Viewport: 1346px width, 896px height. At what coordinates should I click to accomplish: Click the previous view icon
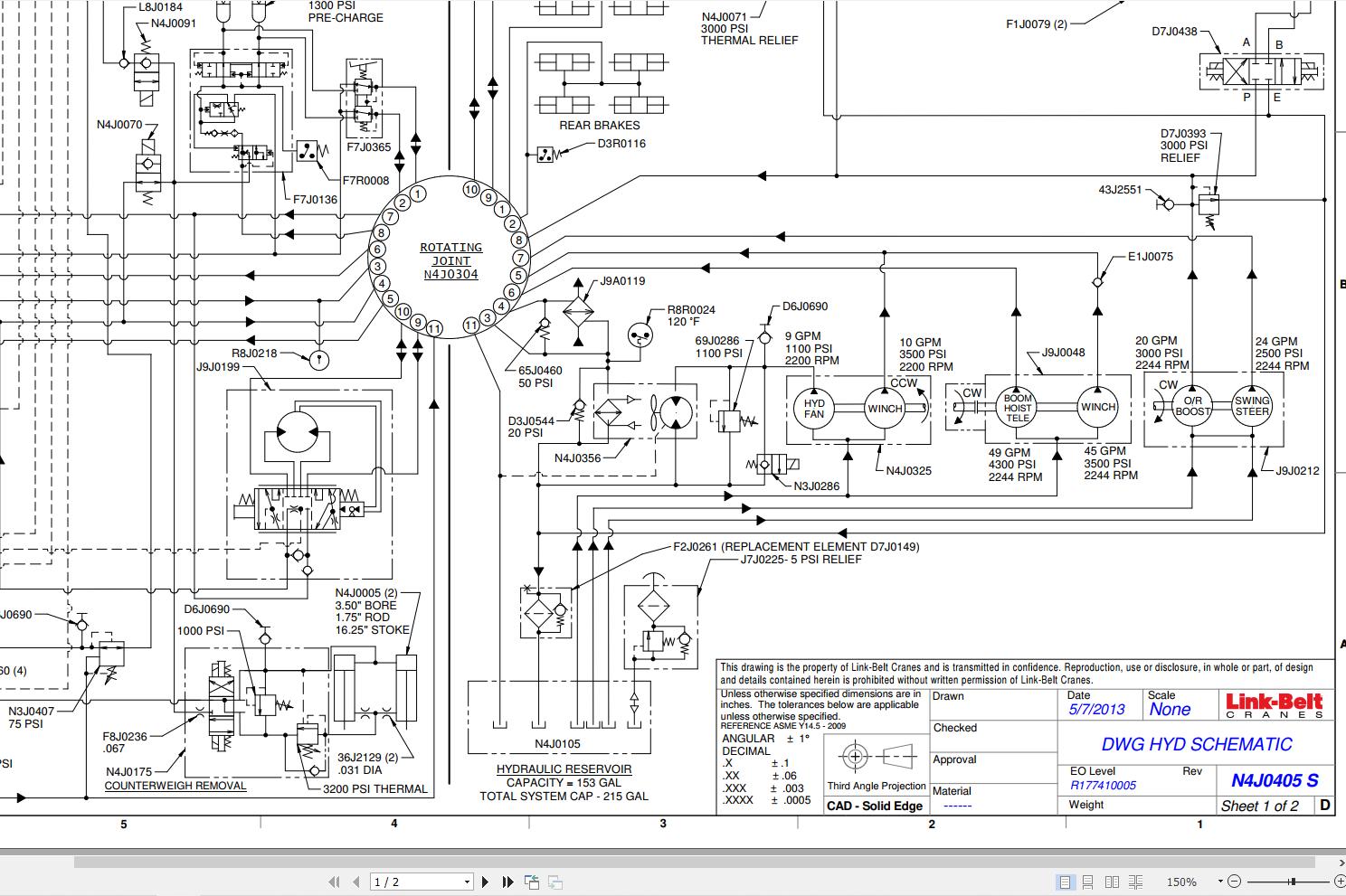(x=532, y=882)
